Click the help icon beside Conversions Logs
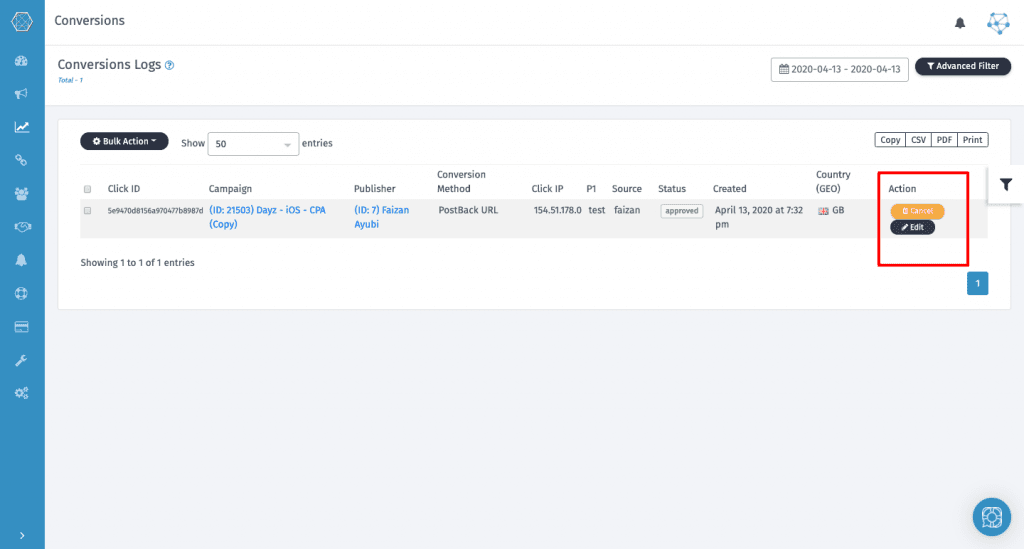 [170, 65]
